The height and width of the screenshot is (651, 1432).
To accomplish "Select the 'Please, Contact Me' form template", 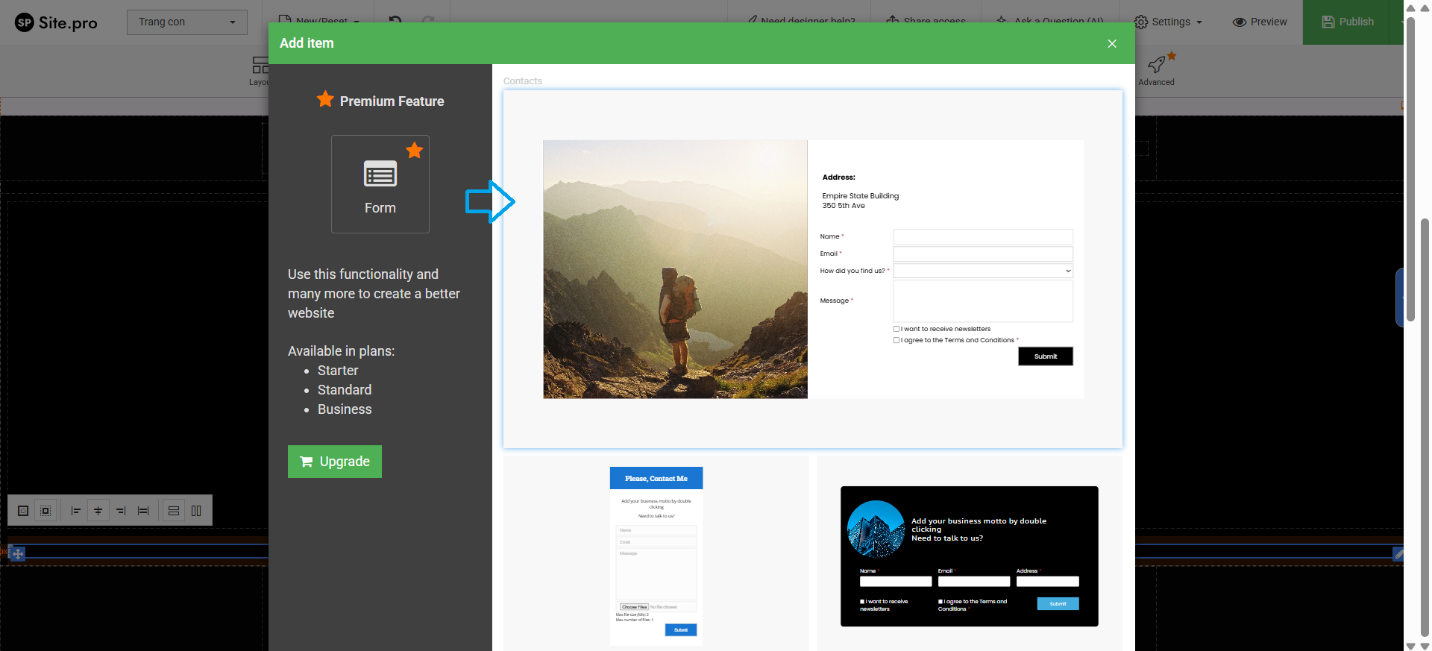I will click(x=656, y=555).
